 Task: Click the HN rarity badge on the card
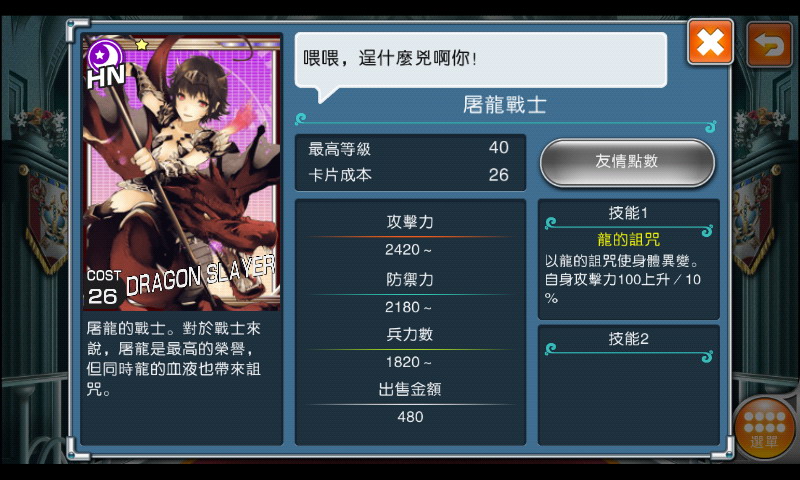(106, 64)
